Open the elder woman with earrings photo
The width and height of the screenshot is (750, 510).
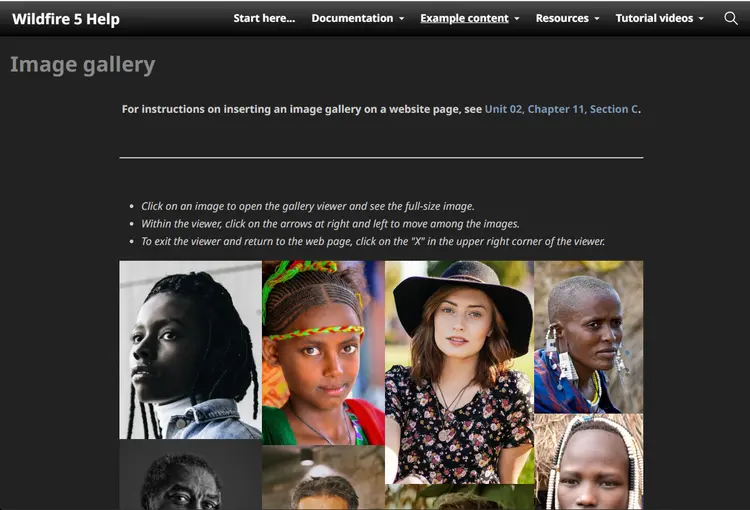[588, 337]
